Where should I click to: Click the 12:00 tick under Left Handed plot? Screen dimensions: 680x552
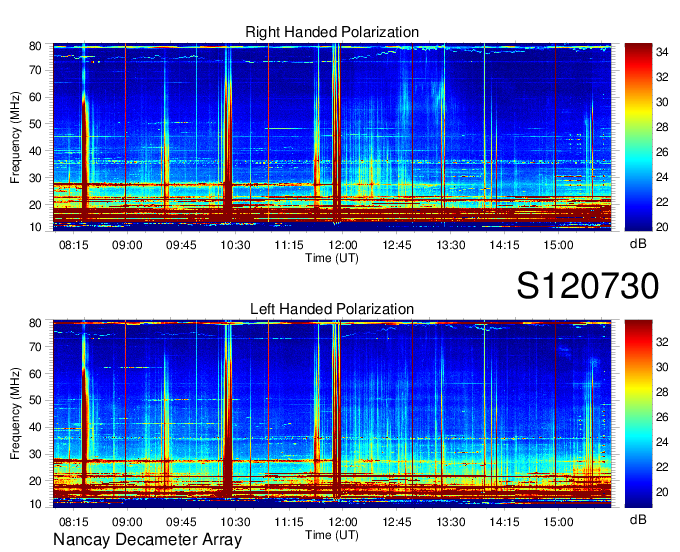(x=343, y=522)
